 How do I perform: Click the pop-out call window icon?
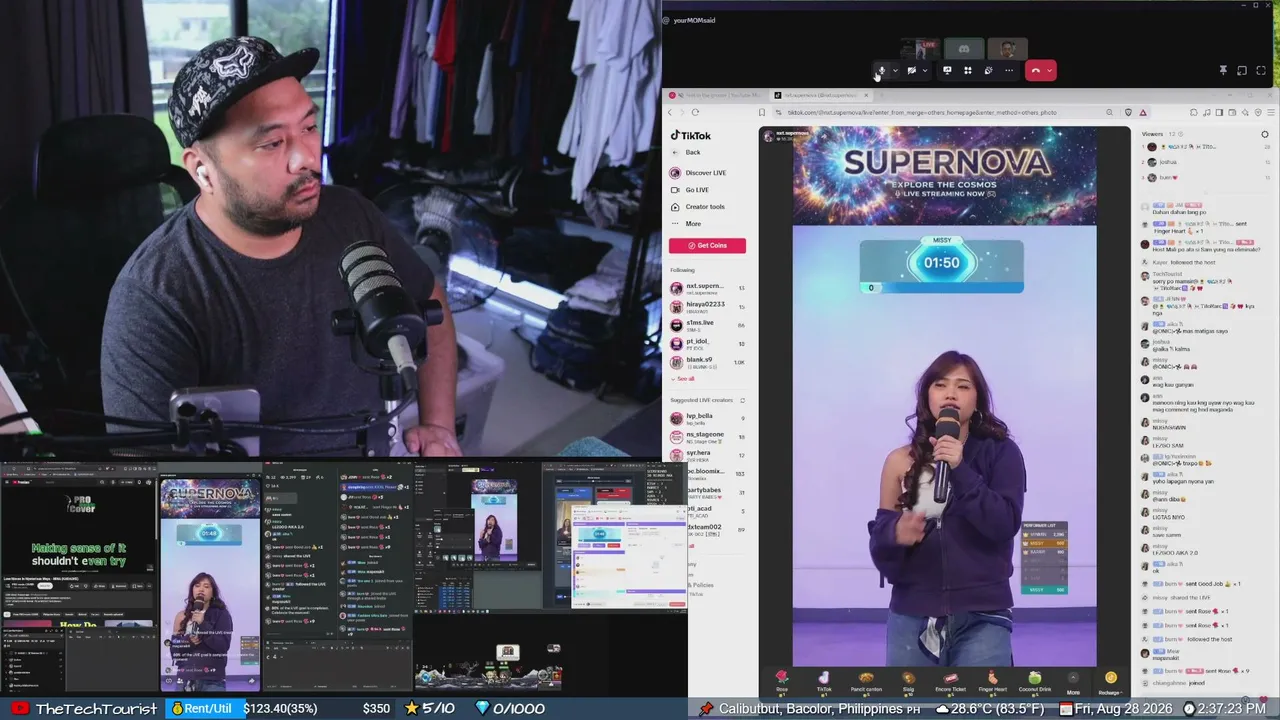click(1242, 71)
